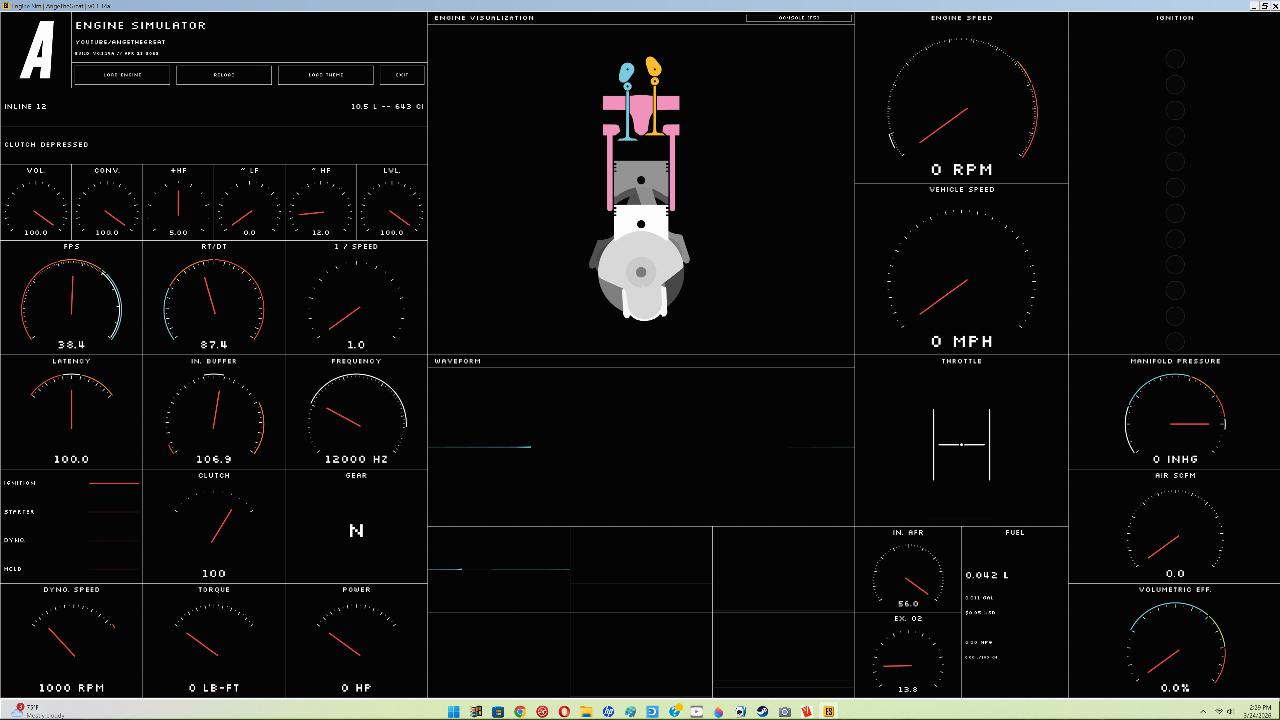Open Steam from the taskbar
Screen dimensions: 1280x720
click(x=762, y=711)
